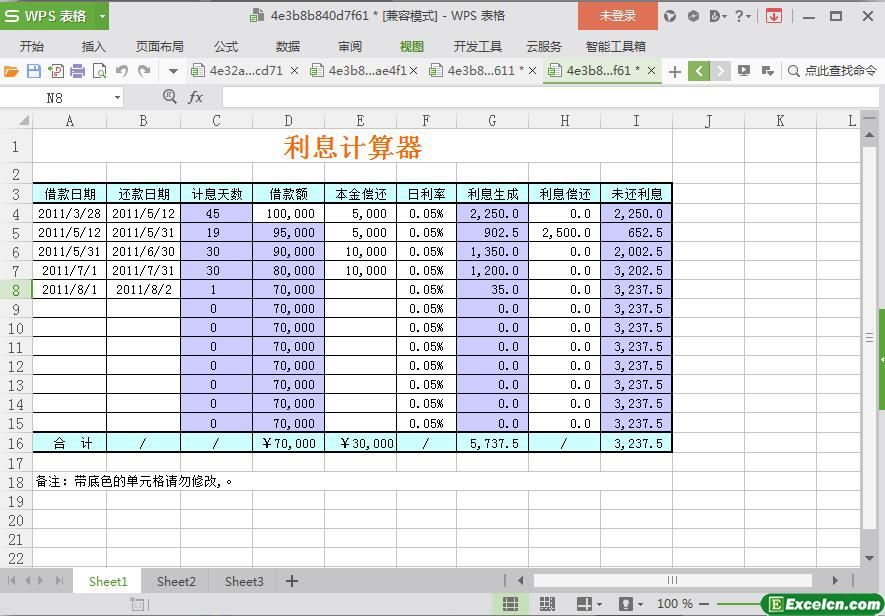The width and height of the screenshot is (885, 616).
Task: Select the ¥30,000 total cell
Action: [361, 443]
